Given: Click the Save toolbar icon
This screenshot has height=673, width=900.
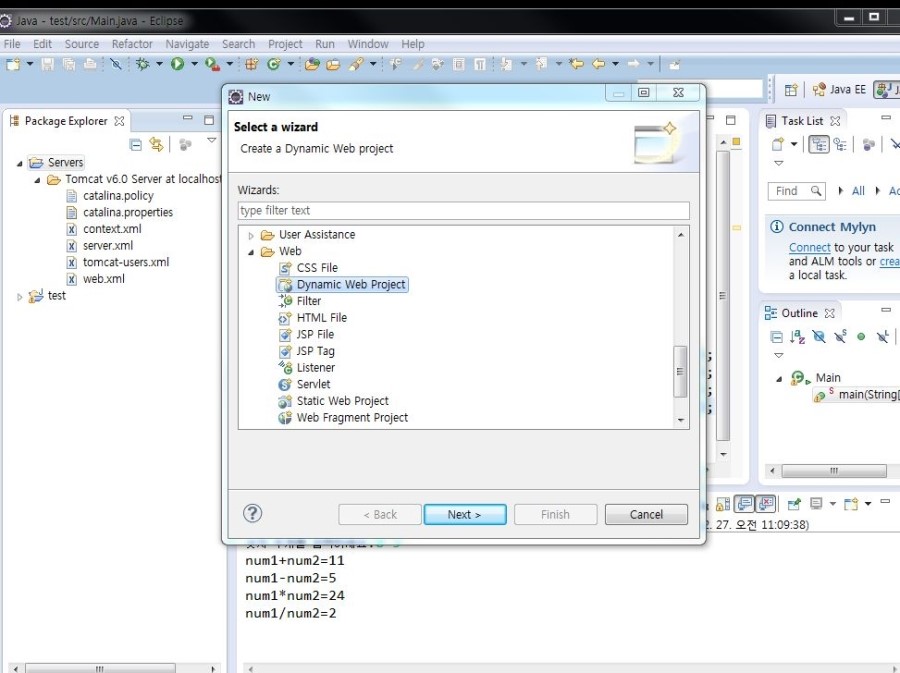Looking at the screenshot, I should point(48,64).
